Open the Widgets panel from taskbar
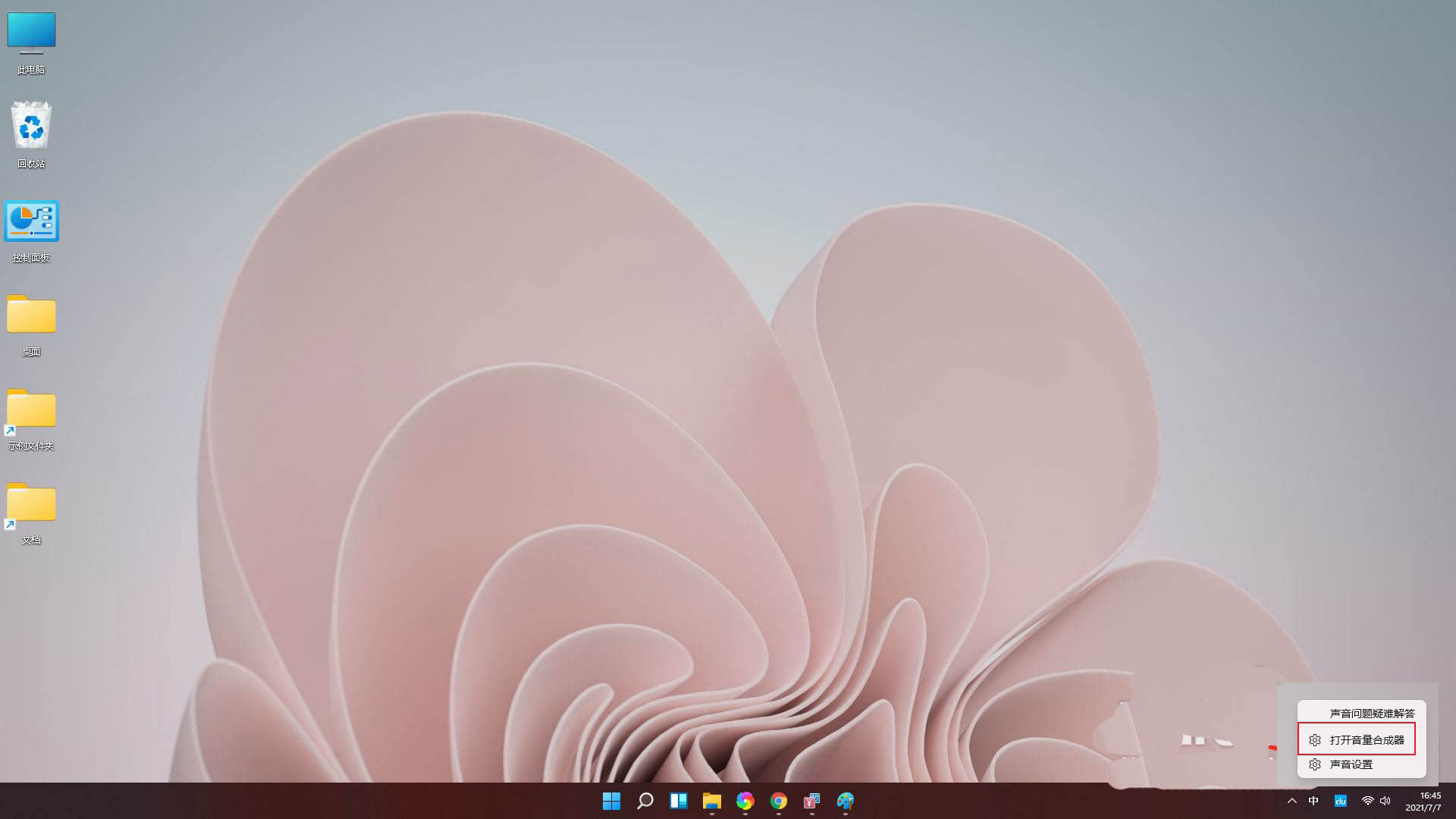The image size is (1456, 819). click(x=678, y=801)
